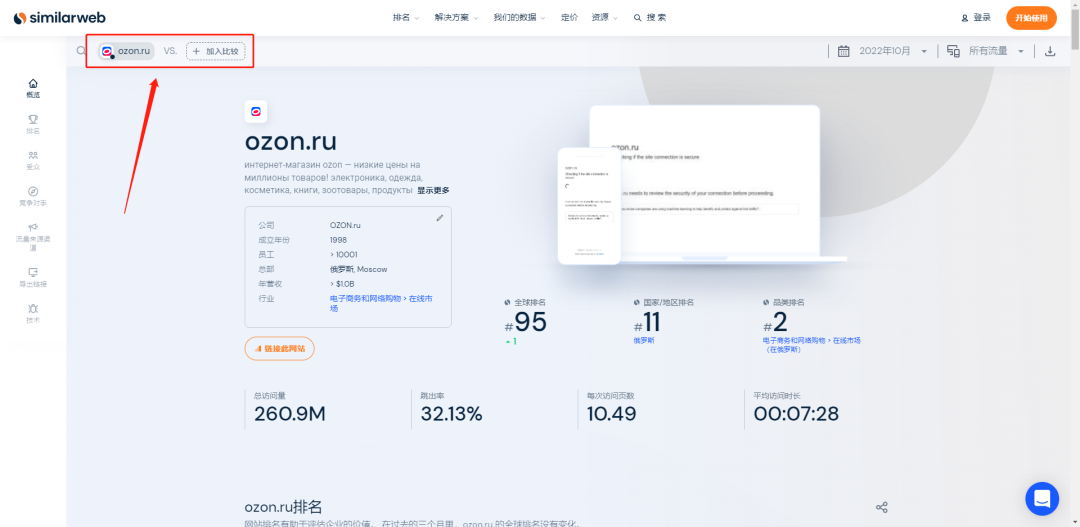Expand the 排名 menu in top navigation

coord(406,18)
